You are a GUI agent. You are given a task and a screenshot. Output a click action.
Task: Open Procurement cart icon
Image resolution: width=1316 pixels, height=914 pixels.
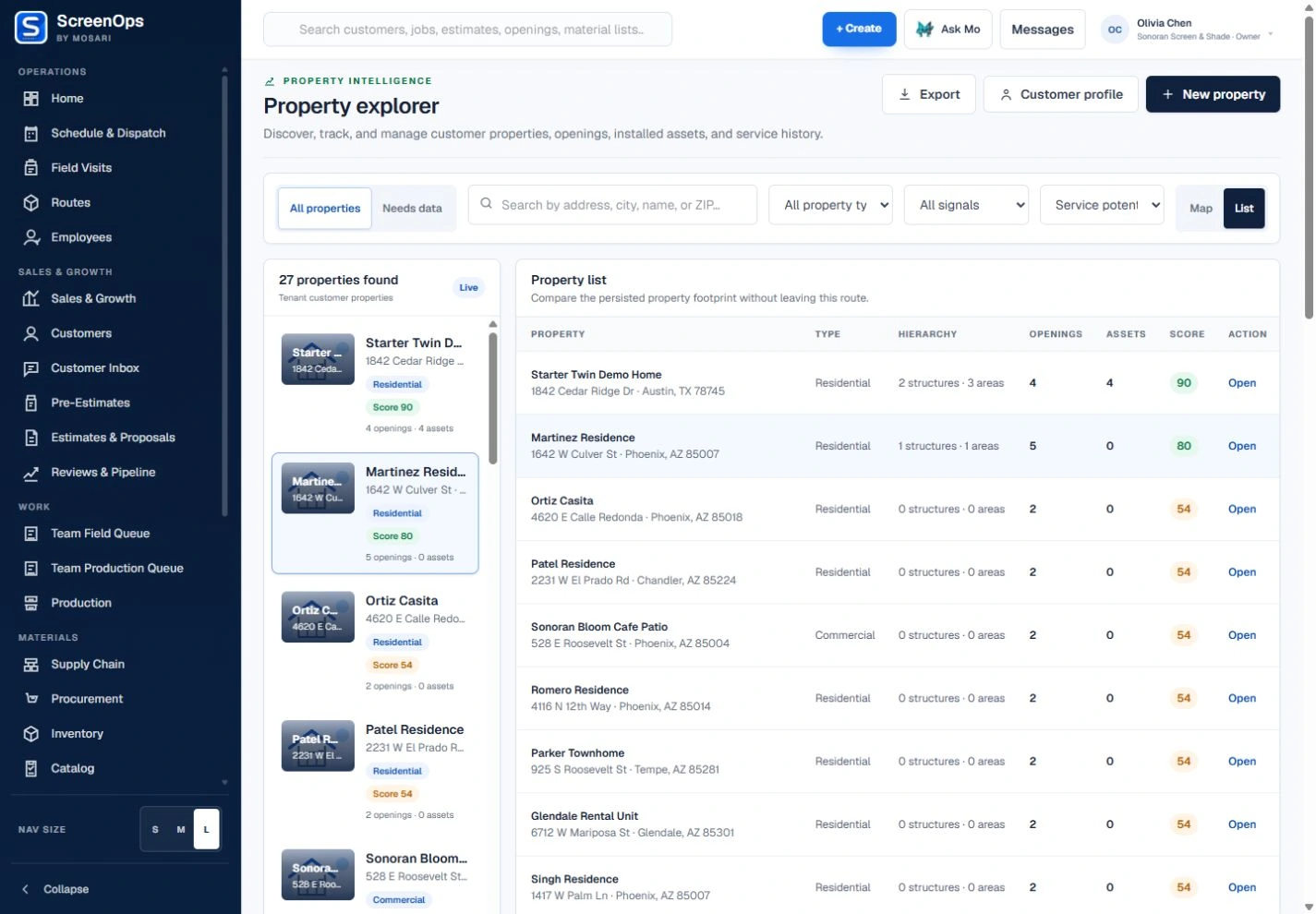[x=30, y=699]
